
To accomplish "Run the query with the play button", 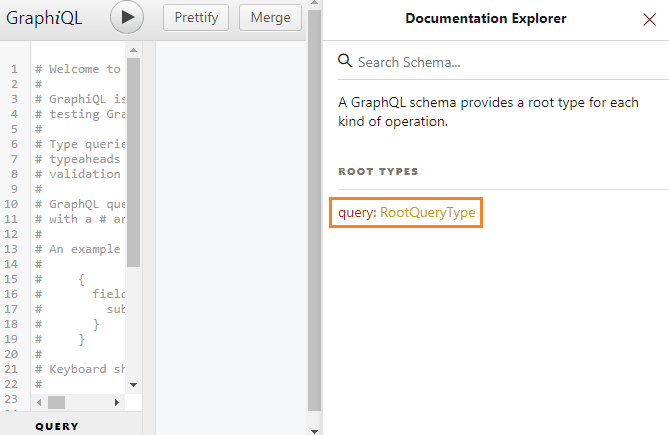I will pos(127,18).
